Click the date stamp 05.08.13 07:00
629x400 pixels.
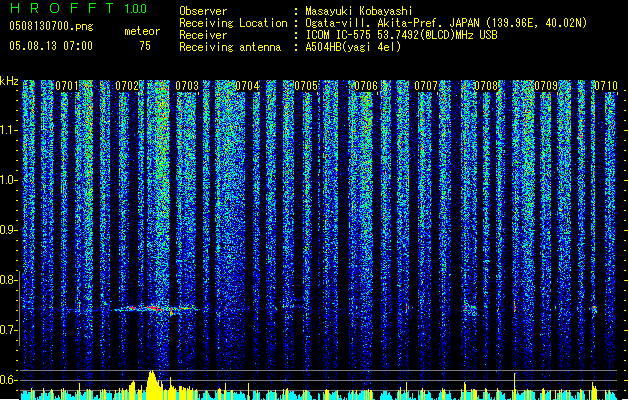pyautogui.click(x=51, y=46)
